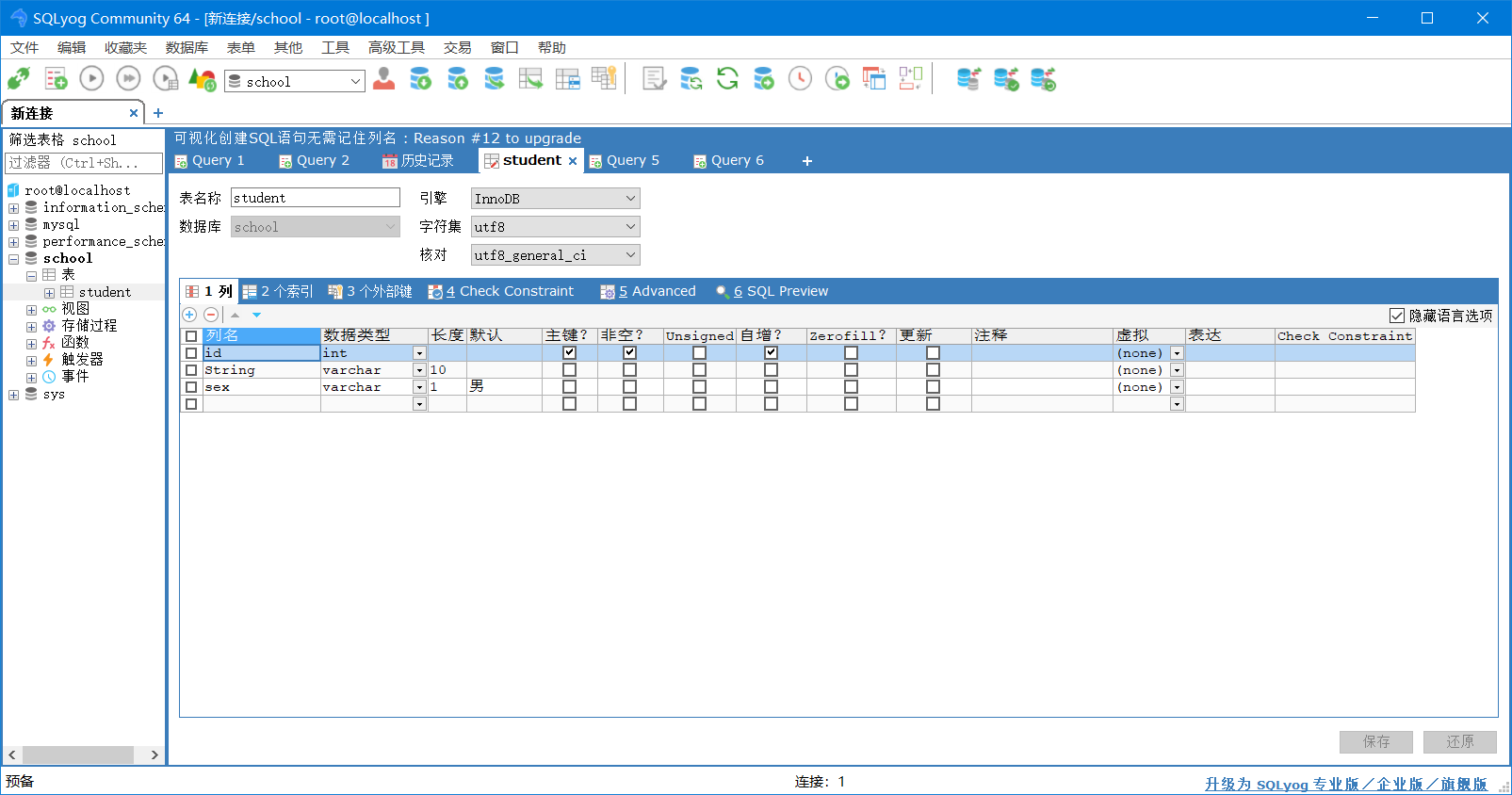This screenshot has width=1512, height=795.
Task: Click the blue plus add column icon
Action: tap(189, 315)
